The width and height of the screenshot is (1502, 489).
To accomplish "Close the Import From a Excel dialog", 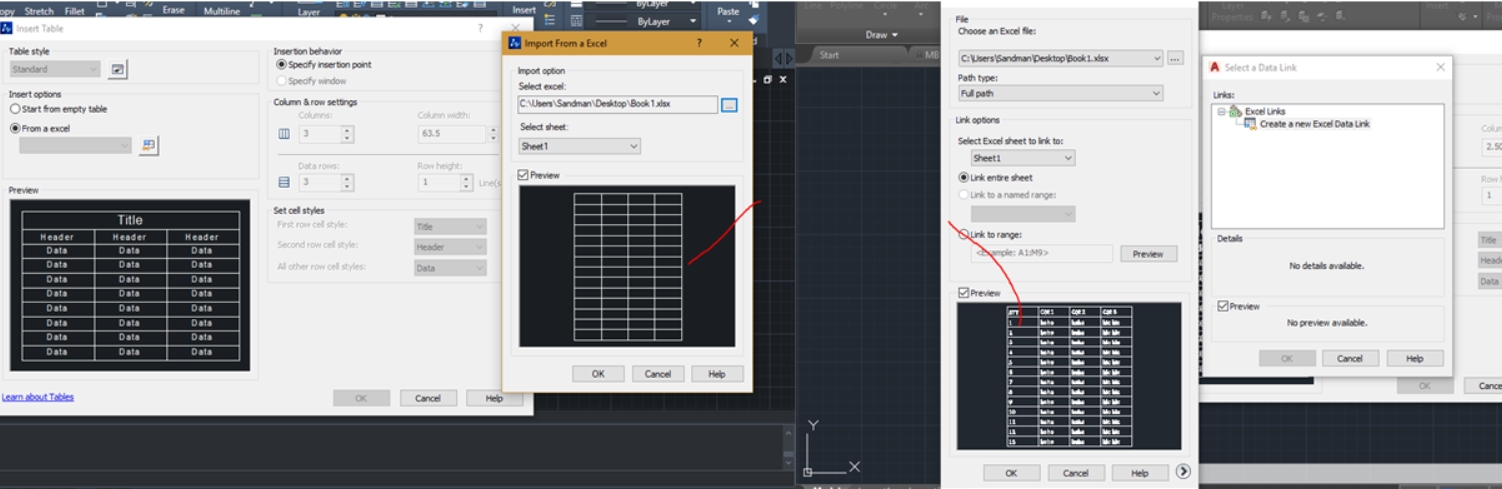I will (x=734, y=43).
